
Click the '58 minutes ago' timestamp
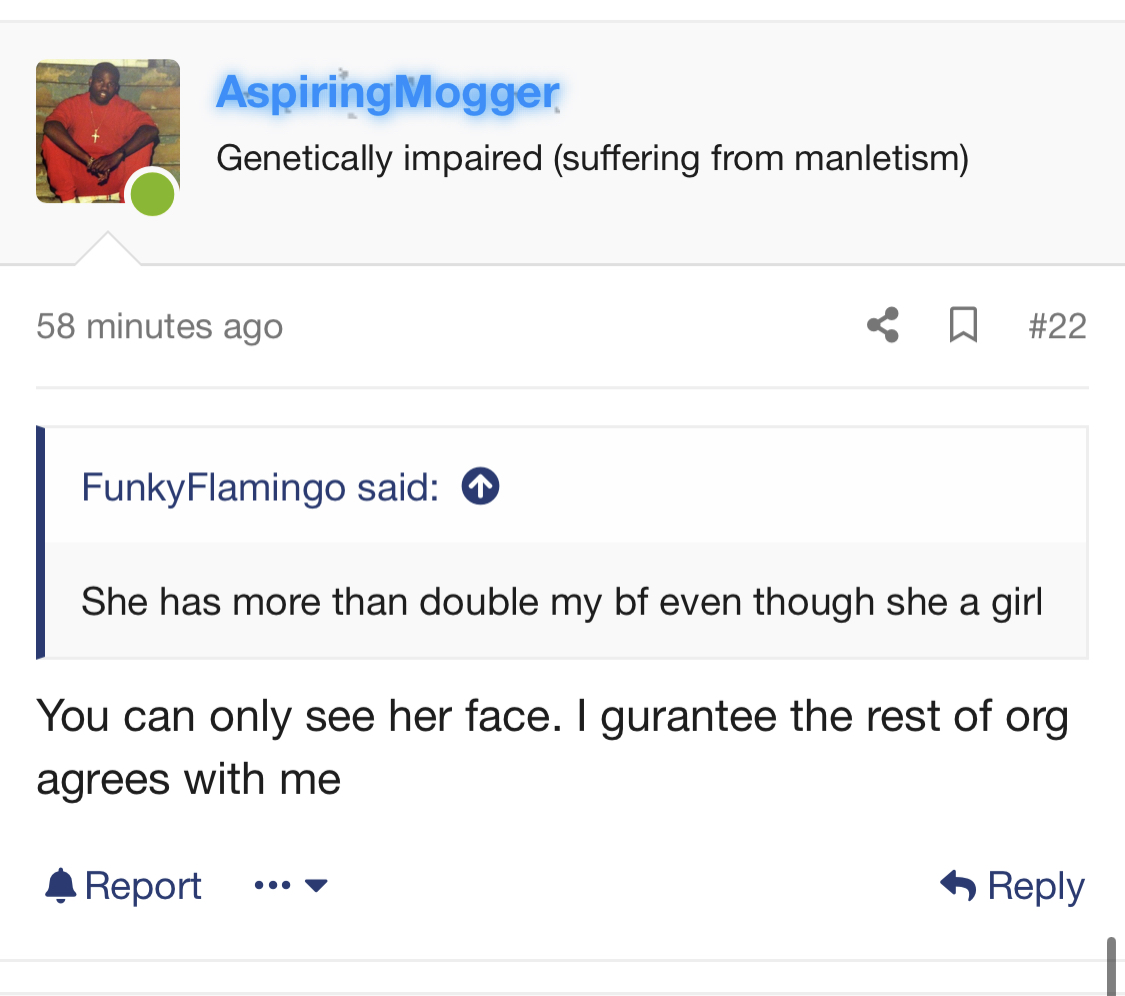pos(159,326)
